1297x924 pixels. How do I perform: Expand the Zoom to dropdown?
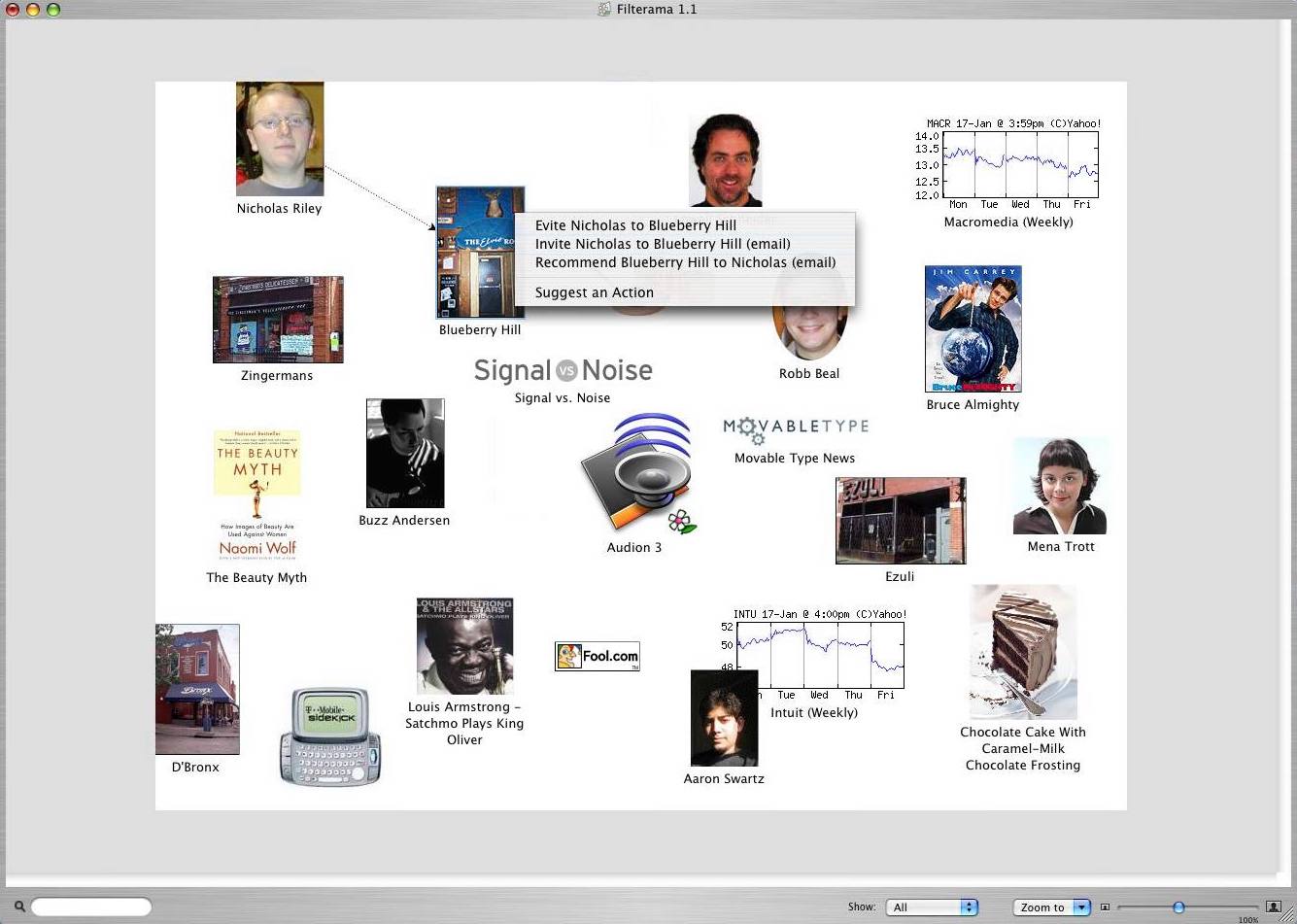point(1051,907)
